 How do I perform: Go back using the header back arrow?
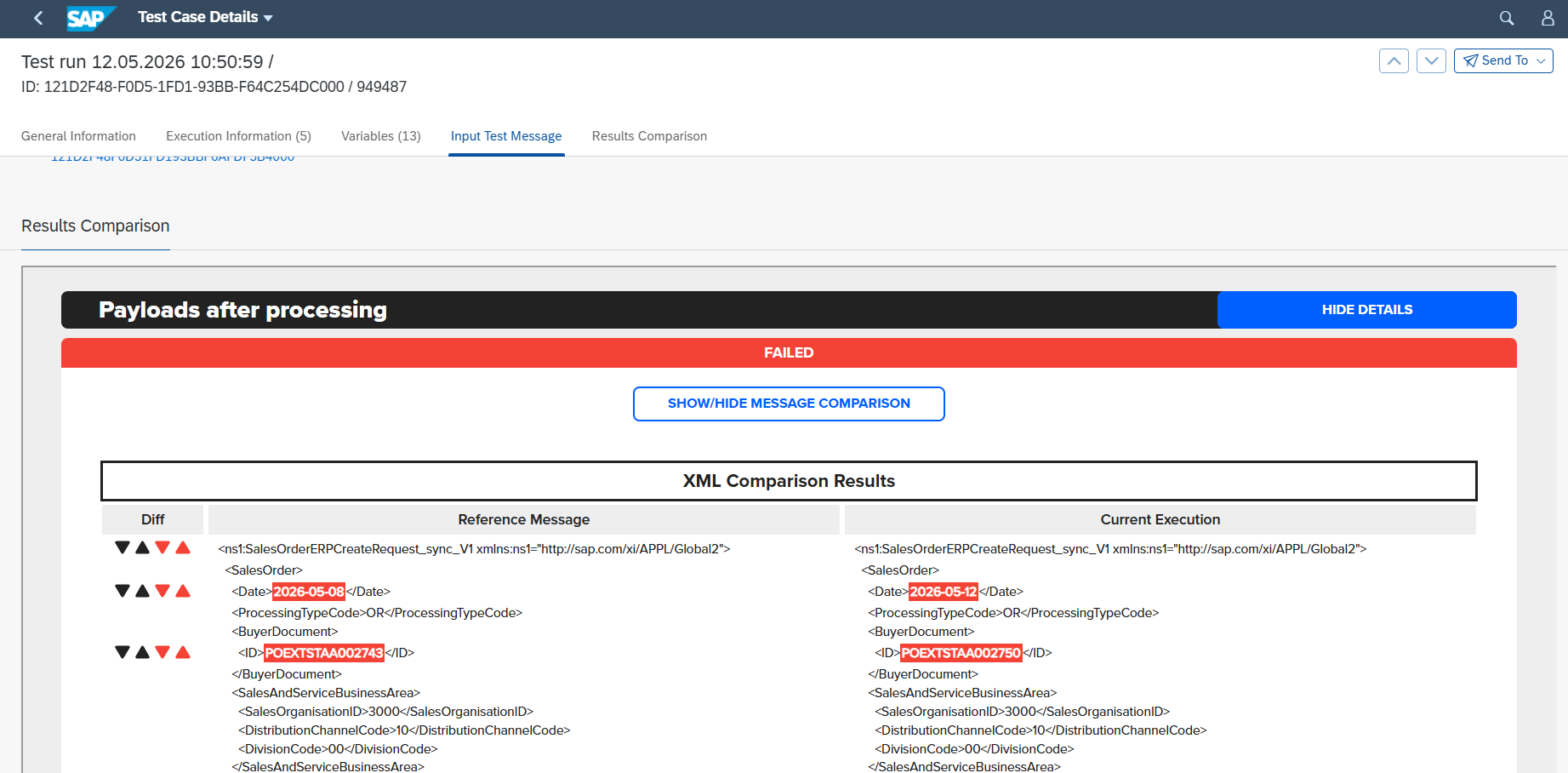(x=38, y=18)
